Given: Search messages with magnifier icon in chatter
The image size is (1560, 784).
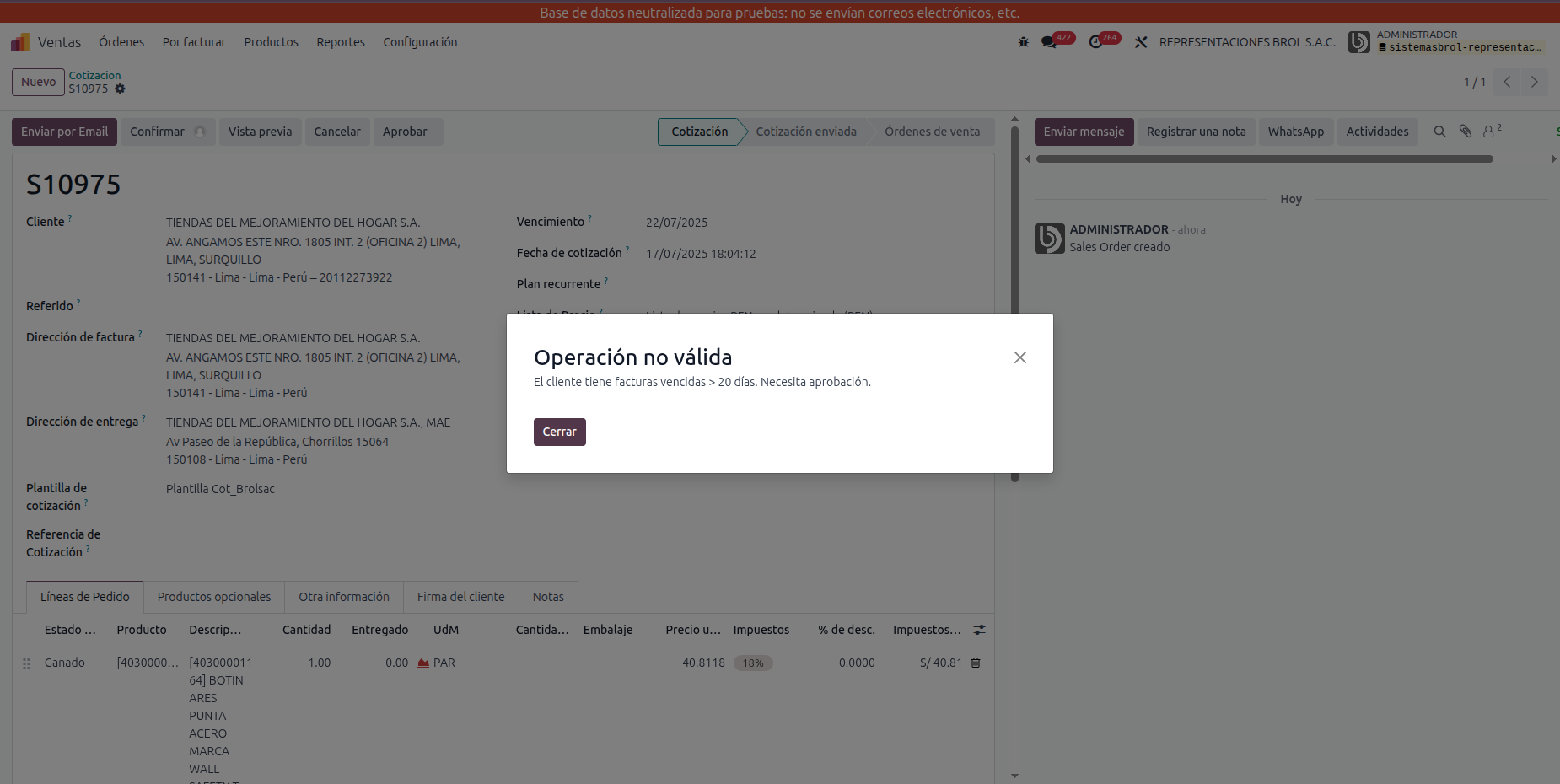Looking at the screenshot, I should click(1439, 132).
